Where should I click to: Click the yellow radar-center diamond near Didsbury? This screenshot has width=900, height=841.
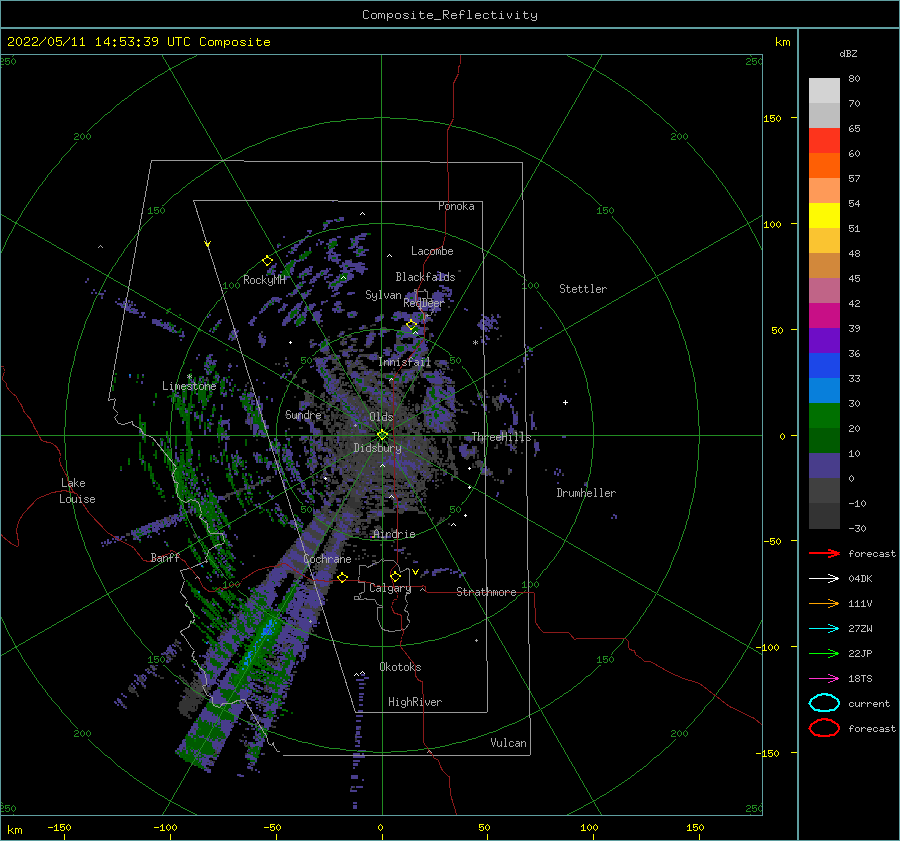382,435
